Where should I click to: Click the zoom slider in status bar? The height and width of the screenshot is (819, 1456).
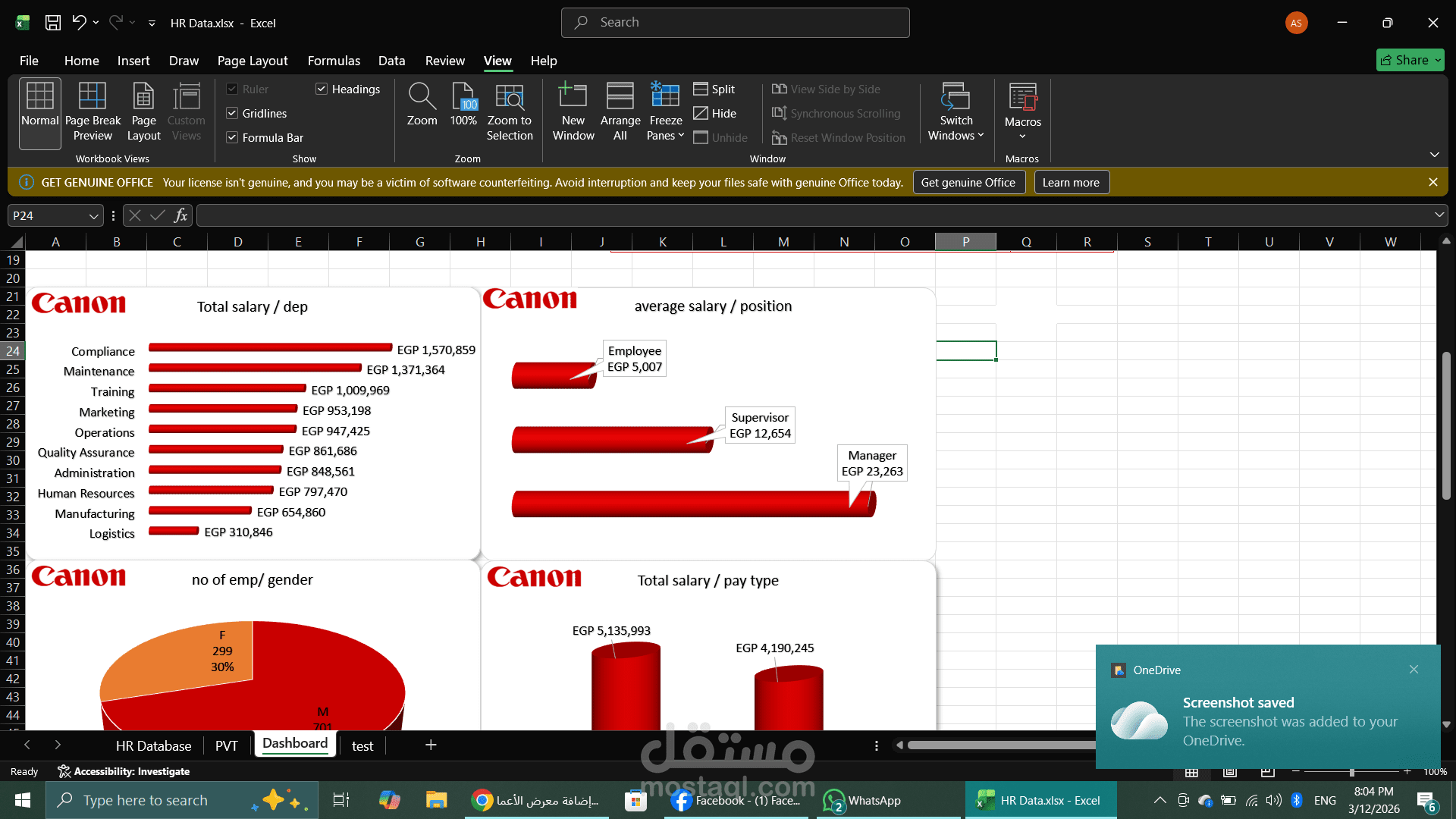(1351, 772)
